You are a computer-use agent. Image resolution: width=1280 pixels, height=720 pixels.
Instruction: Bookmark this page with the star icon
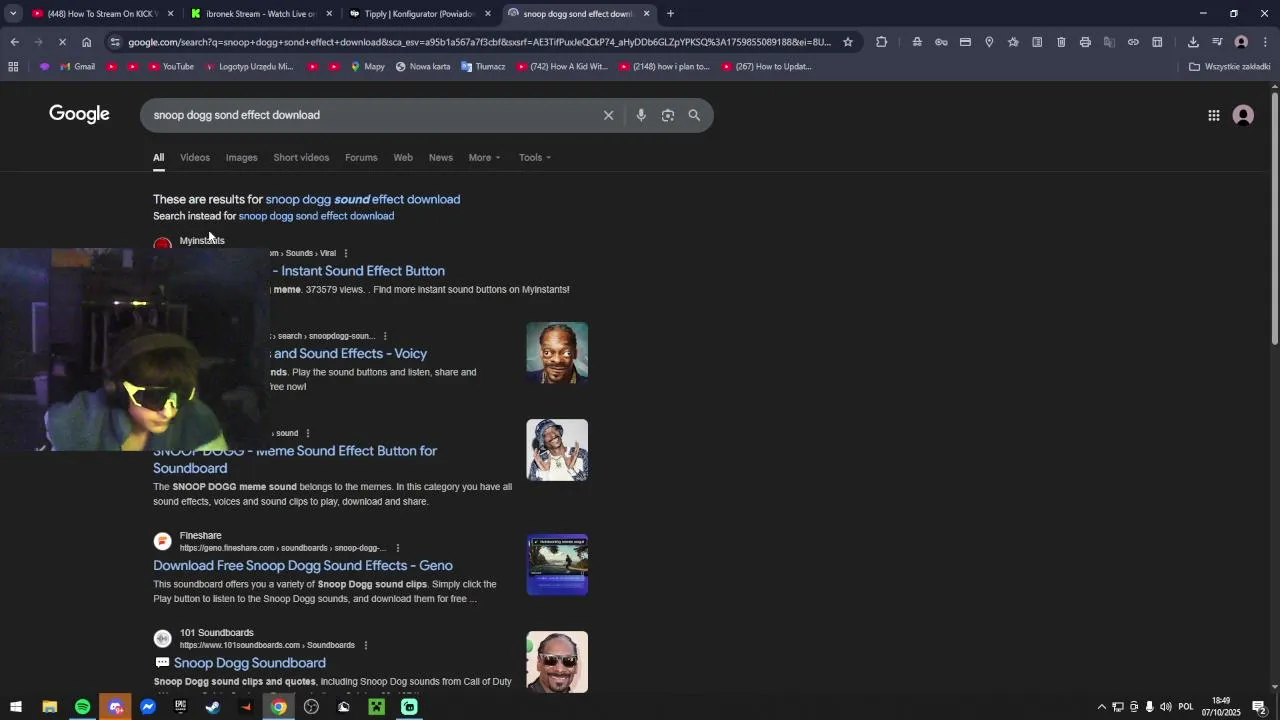pos(848,42)
